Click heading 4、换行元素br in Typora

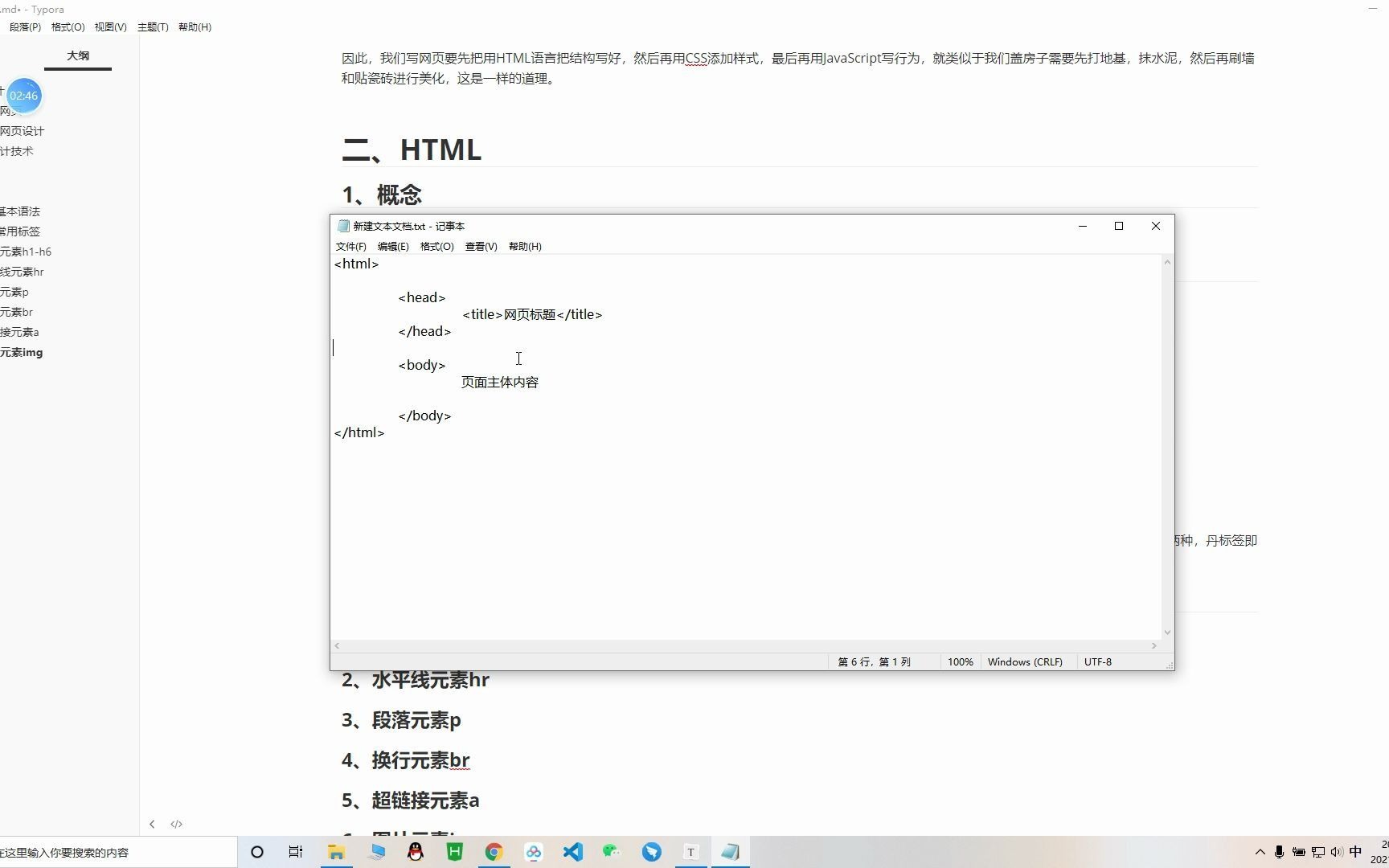tap(406, 760)
